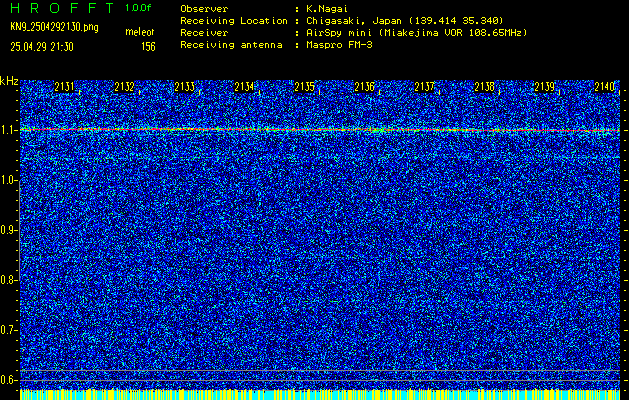Click the 0.9 kHz axis label

tap(7, 230)
